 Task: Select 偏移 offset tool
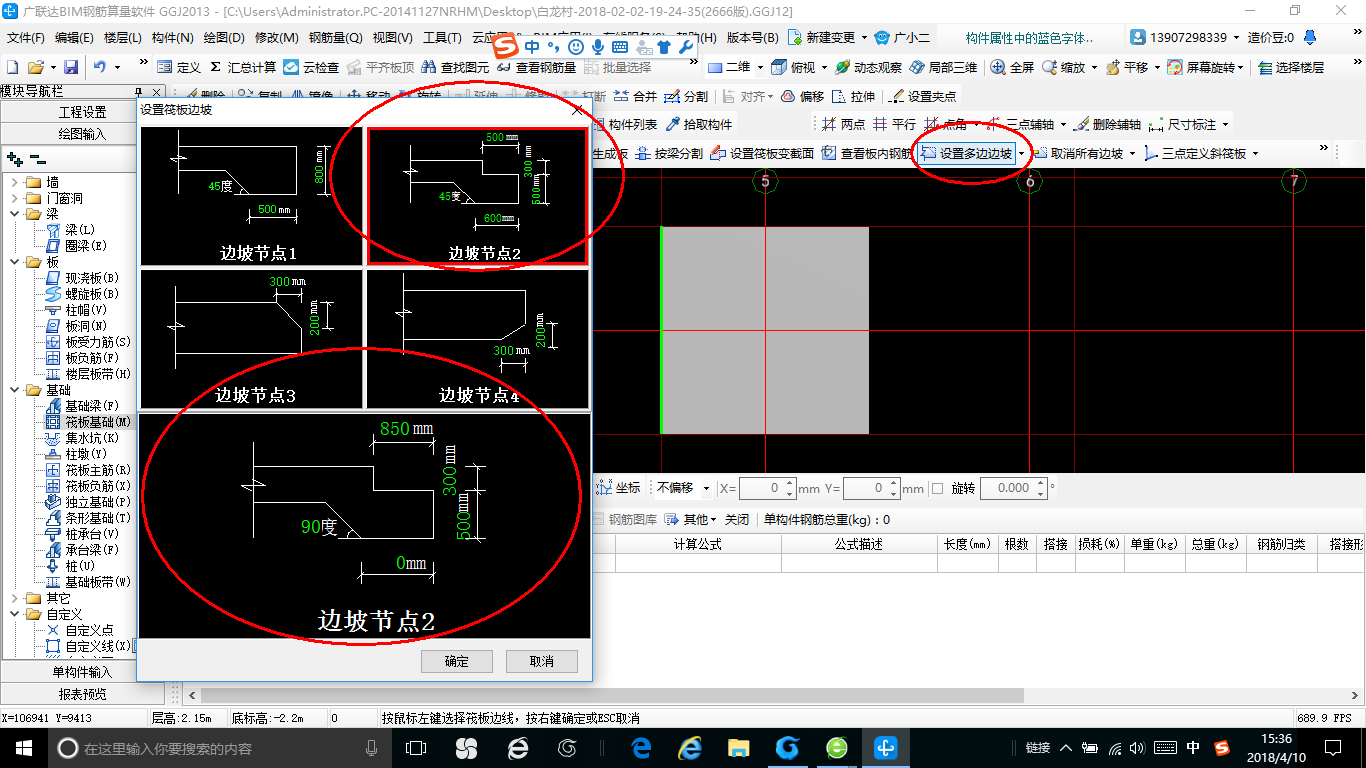[802, 96]
